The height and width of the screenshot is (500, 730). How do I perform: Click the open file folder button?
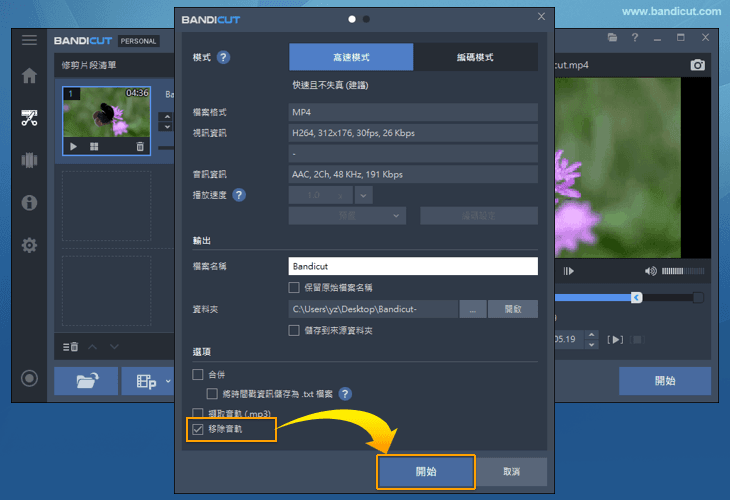pyautogui.click(x=85, y=381)
